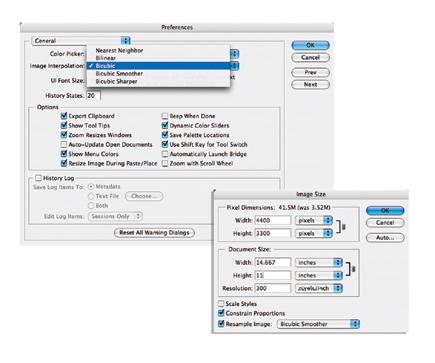Screen dimensions: 435x363
Task: Enable Zoom with Scroll Wheel
Action: 165,163
